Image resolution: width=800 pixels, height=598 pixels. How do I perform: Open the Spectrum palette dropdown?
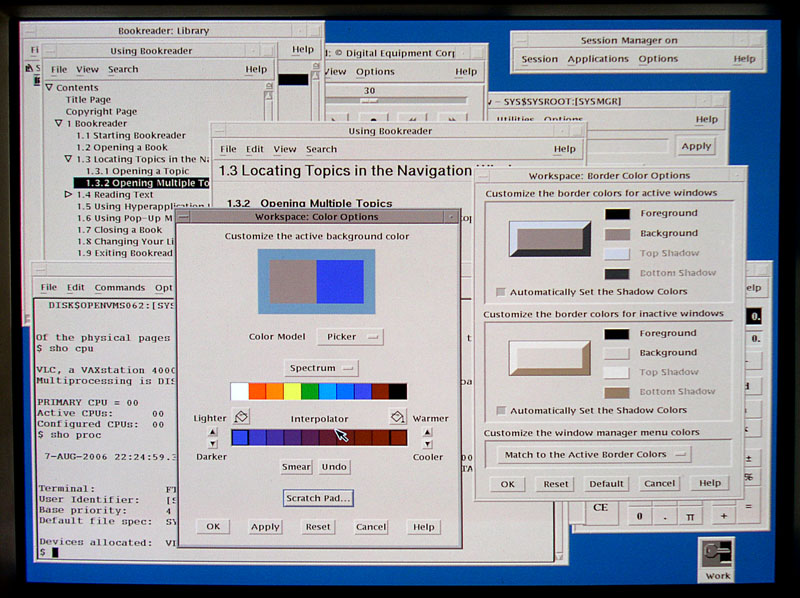(320, 368)
